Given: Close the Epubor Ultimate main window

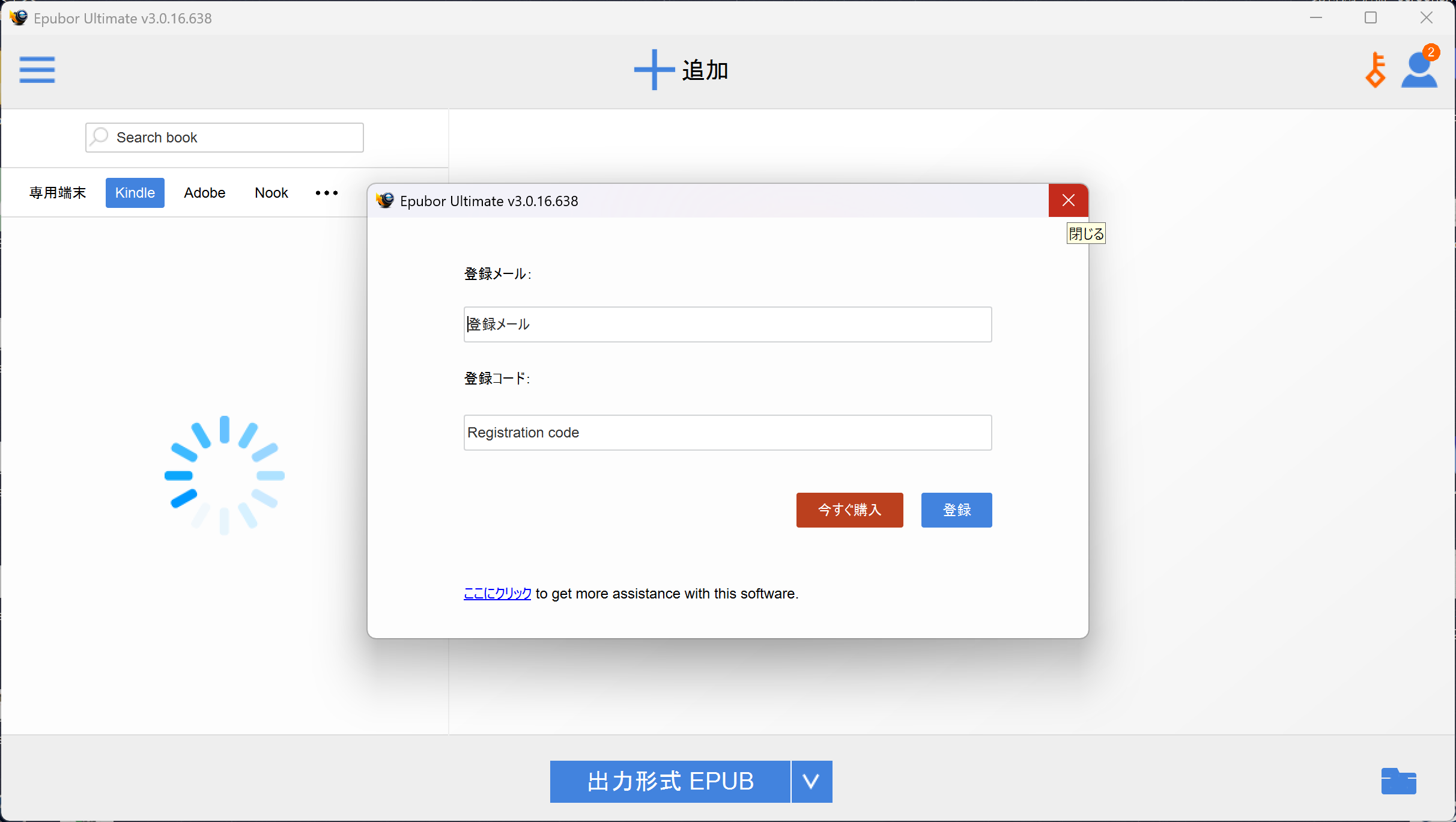Looking at the screenshot, I should (x=1426, y=18).
